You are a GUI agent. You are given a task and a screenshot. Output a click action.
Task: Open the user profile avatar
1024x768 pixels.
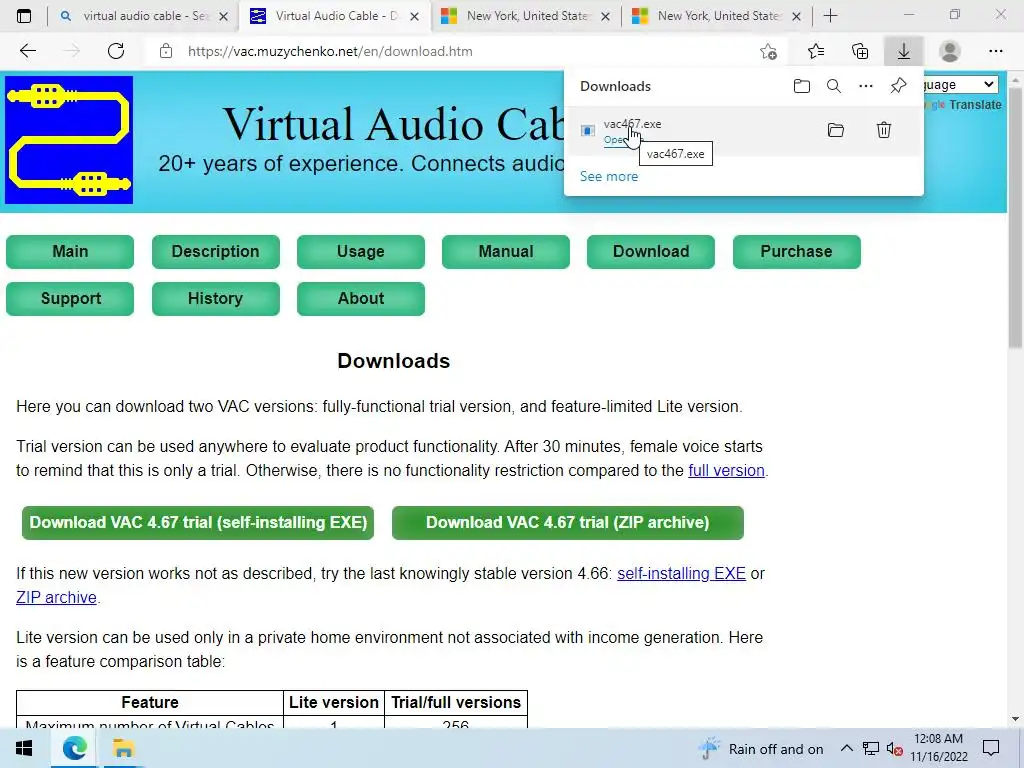[x=950, y=51]
